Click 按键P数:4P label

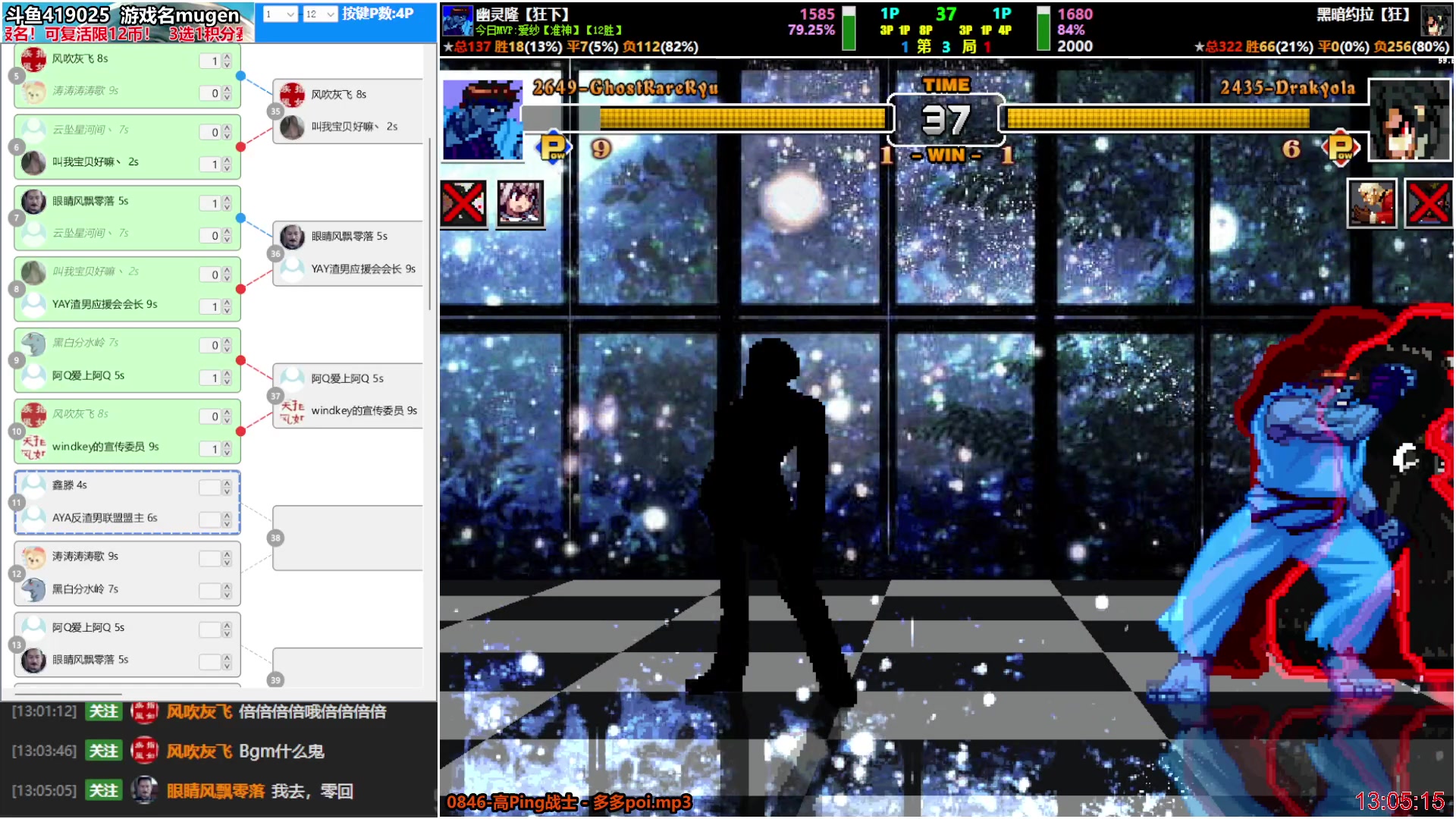(x=378, y=14)
